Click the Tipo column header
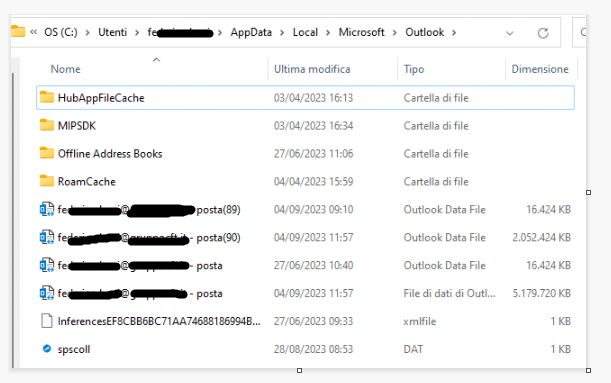Screen dimensions: 611x383 tap(414, 69)
